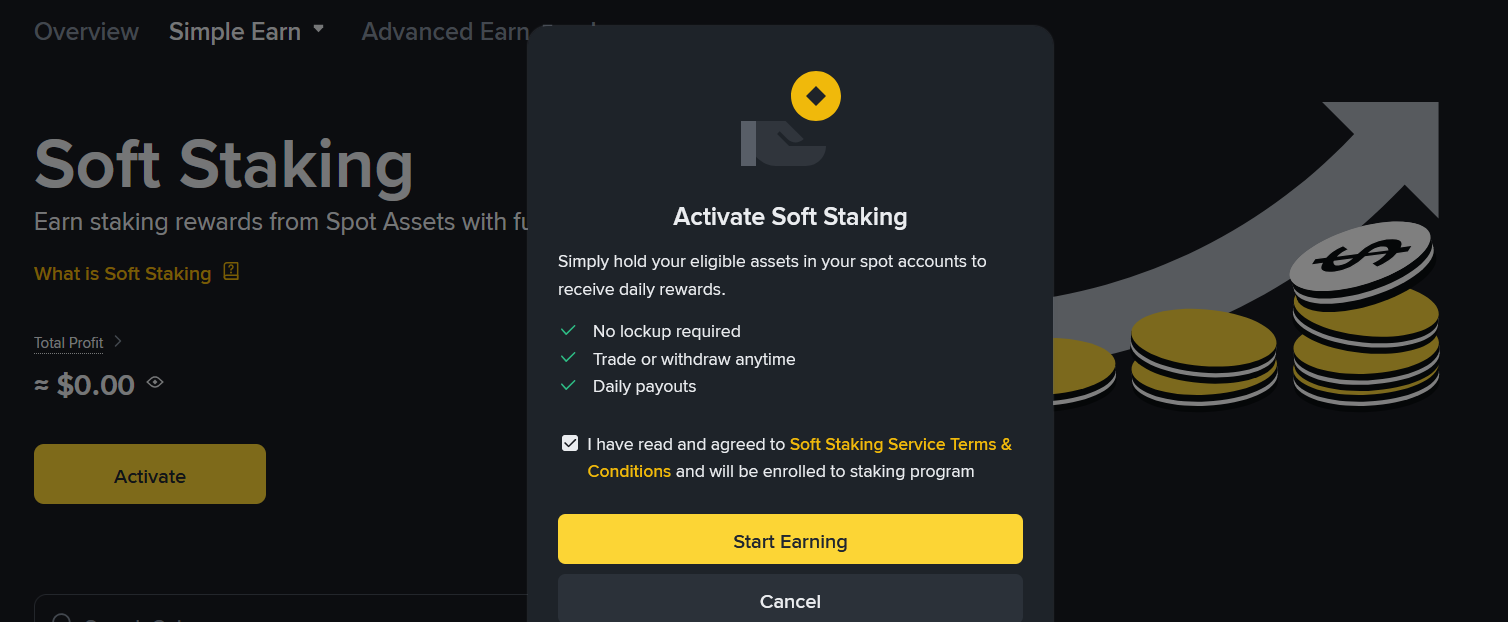Open the What is Soft Staking link
This screenshot has width=1508, height=622.
(x=123, y=273)
